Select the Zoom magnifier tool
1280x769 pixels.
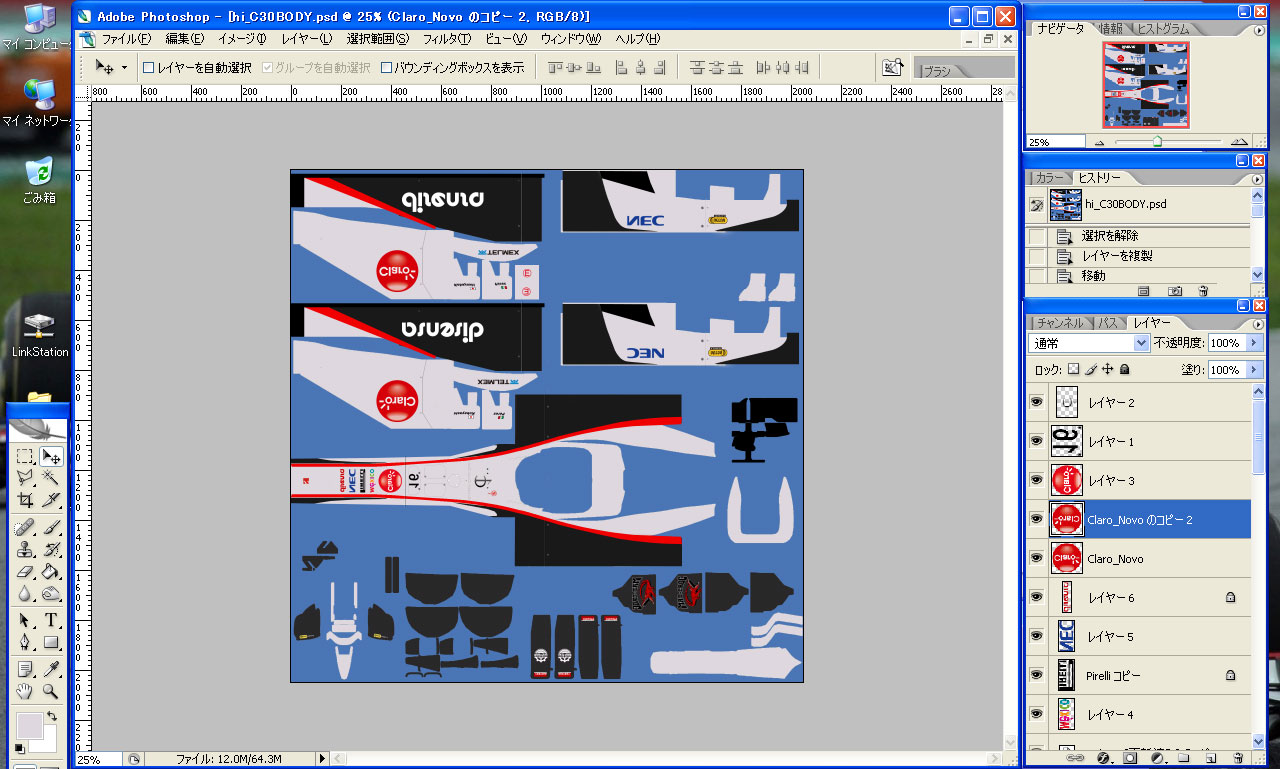coord(51,691)
